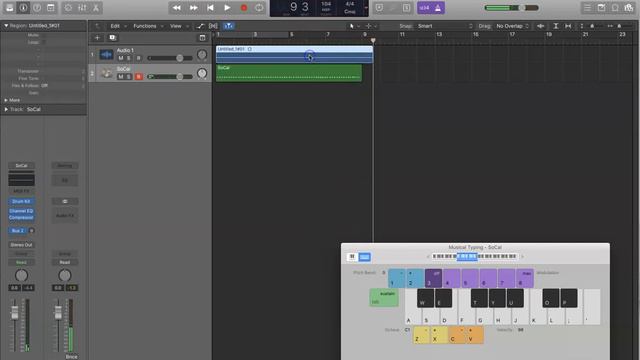Disable record on SoCal track

click(139, 77)
